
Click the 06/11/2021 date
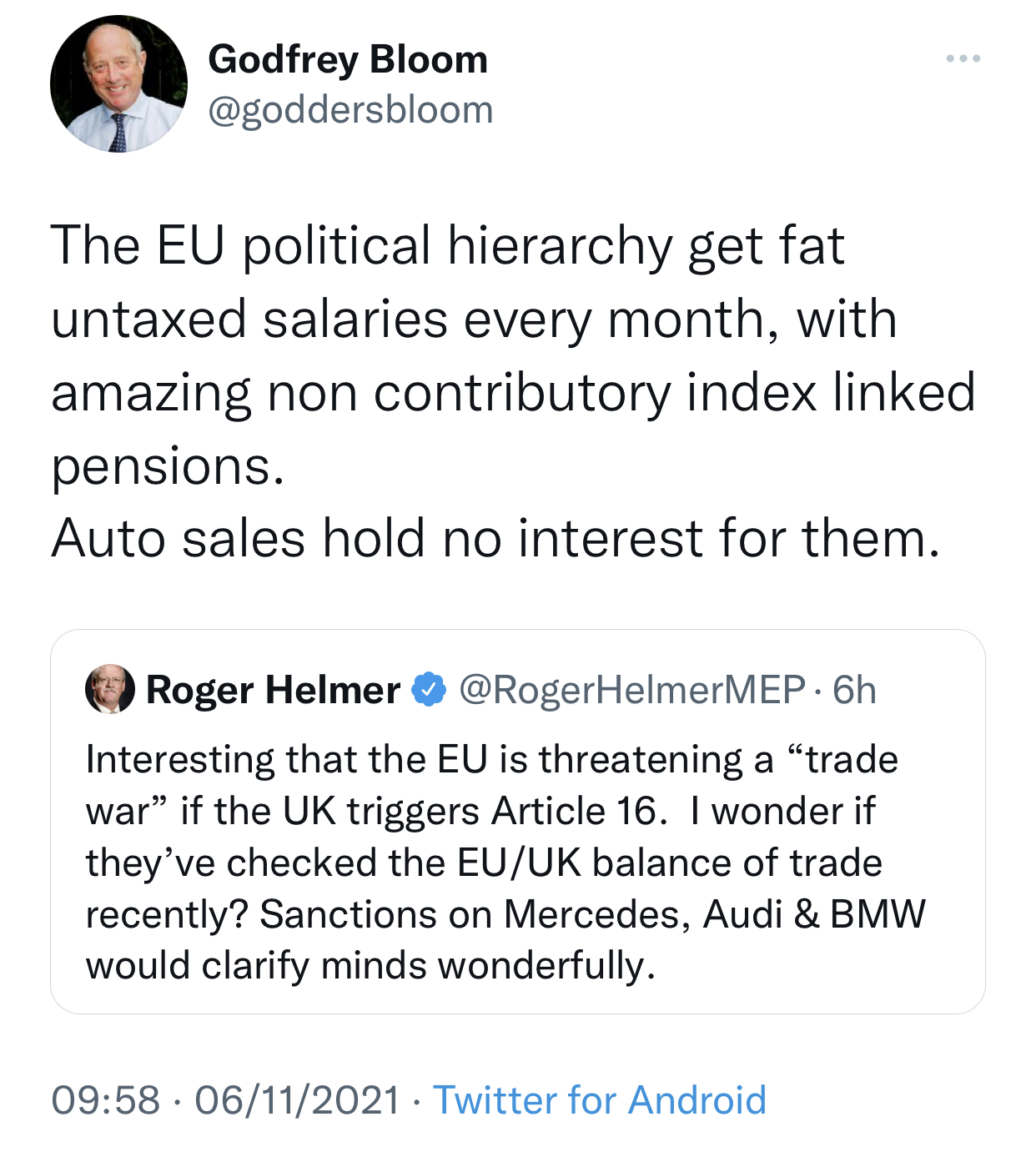297,1099
